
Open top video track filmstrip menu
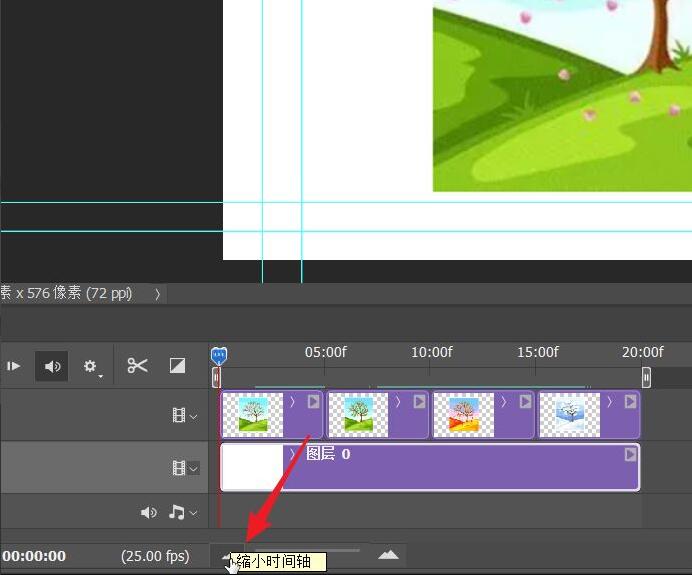click(184, 416)
